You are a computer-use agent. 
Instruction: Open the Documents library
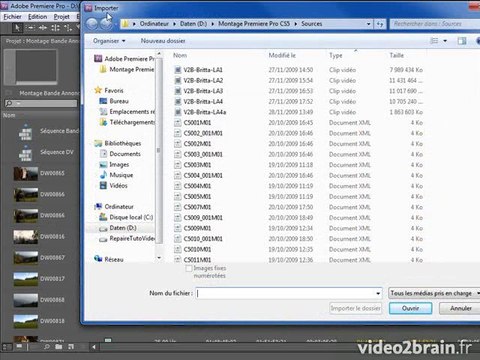120,154
